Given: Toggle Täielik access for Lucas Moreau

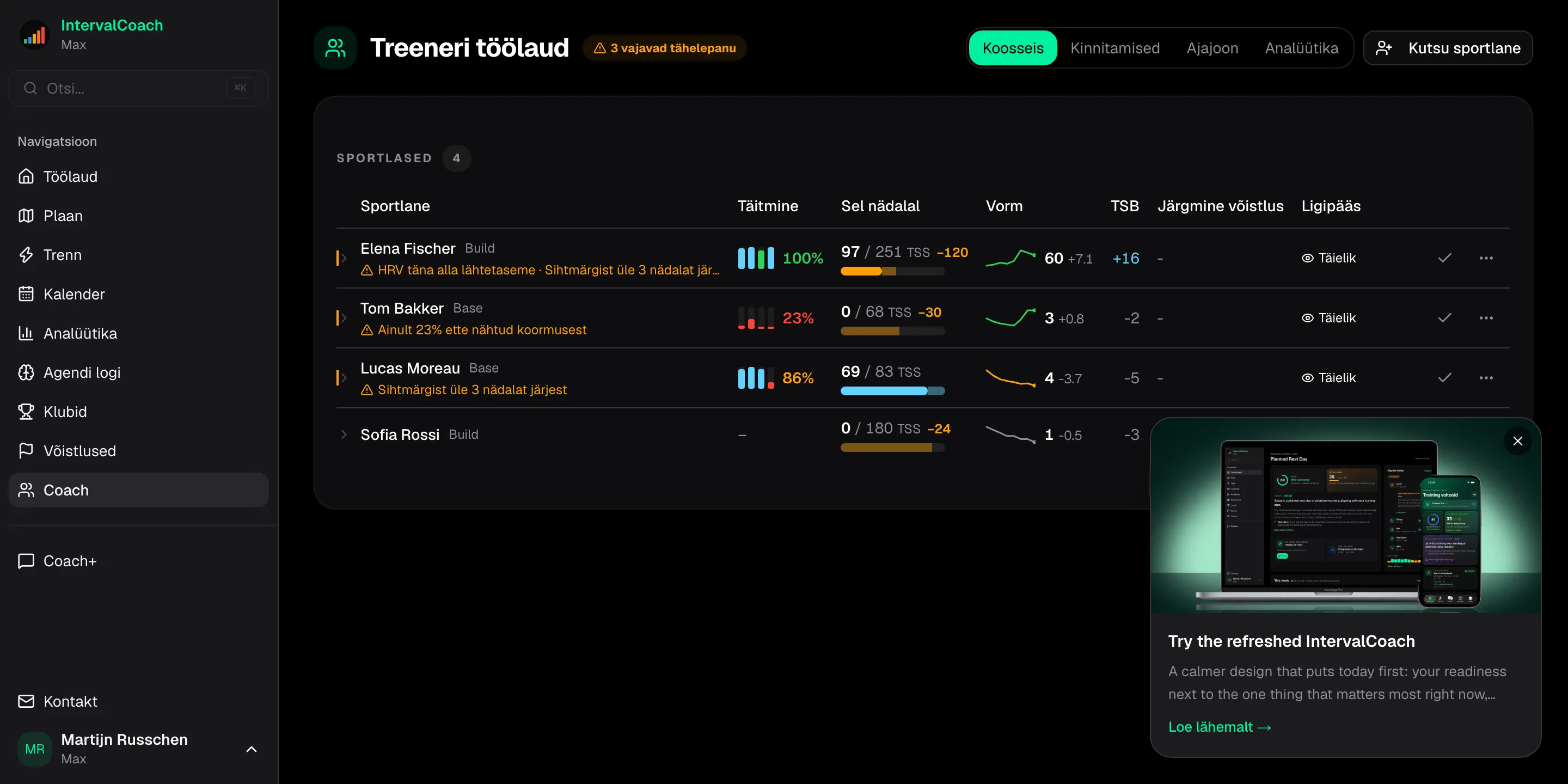Looking at the screenshot, I should (1329, 378).
